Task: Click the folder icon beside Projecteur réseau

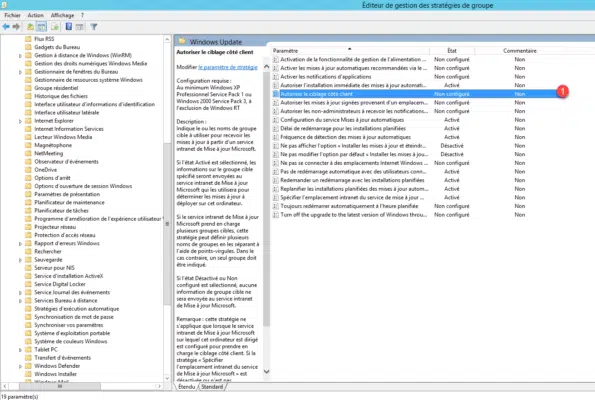Action: pos(28,227)
